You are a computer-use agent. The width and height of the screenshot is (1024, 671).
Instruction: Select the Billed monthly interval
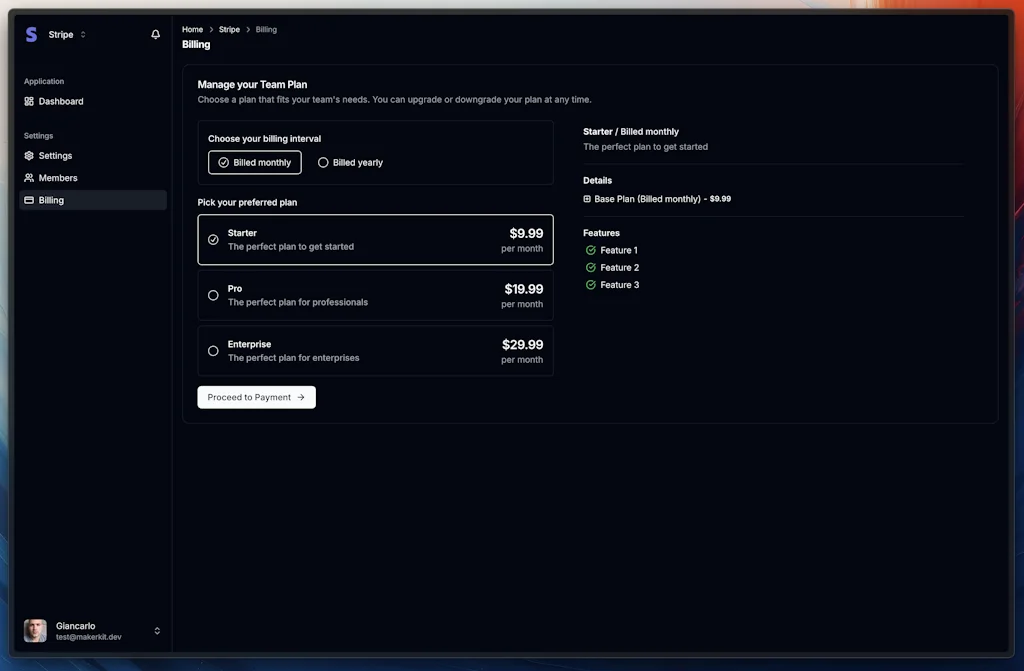254,162
